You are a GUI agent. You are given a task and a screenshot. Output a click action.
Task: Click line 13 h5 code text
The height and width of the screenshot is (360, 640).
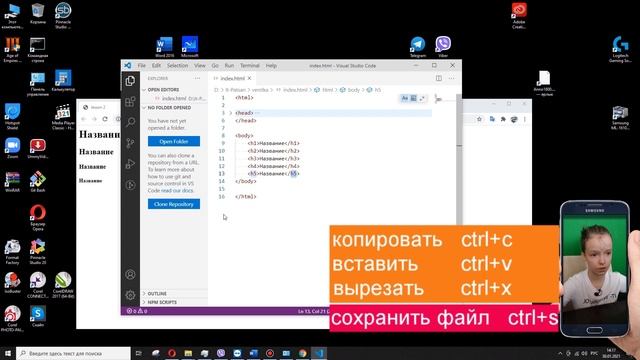[273, 174]
